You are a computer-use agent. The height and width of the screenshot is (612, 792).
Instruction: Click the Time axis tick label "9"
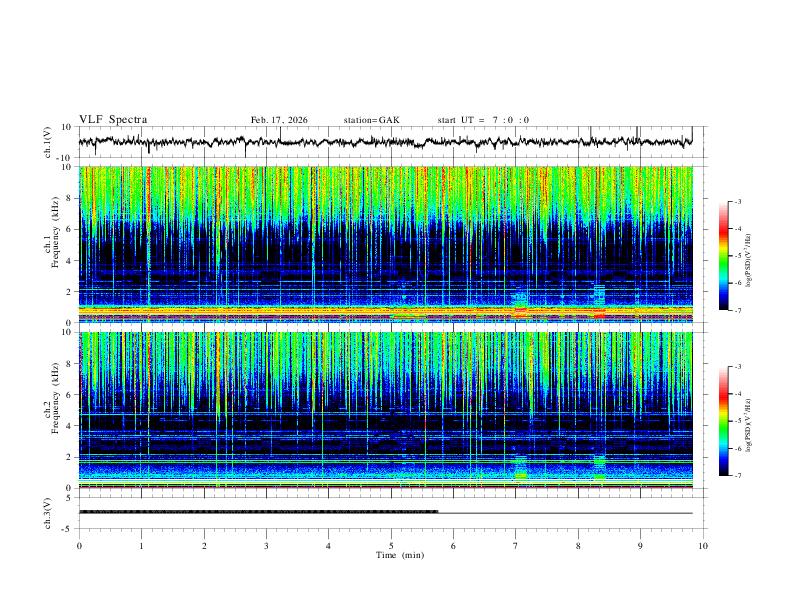click(640, 546)
